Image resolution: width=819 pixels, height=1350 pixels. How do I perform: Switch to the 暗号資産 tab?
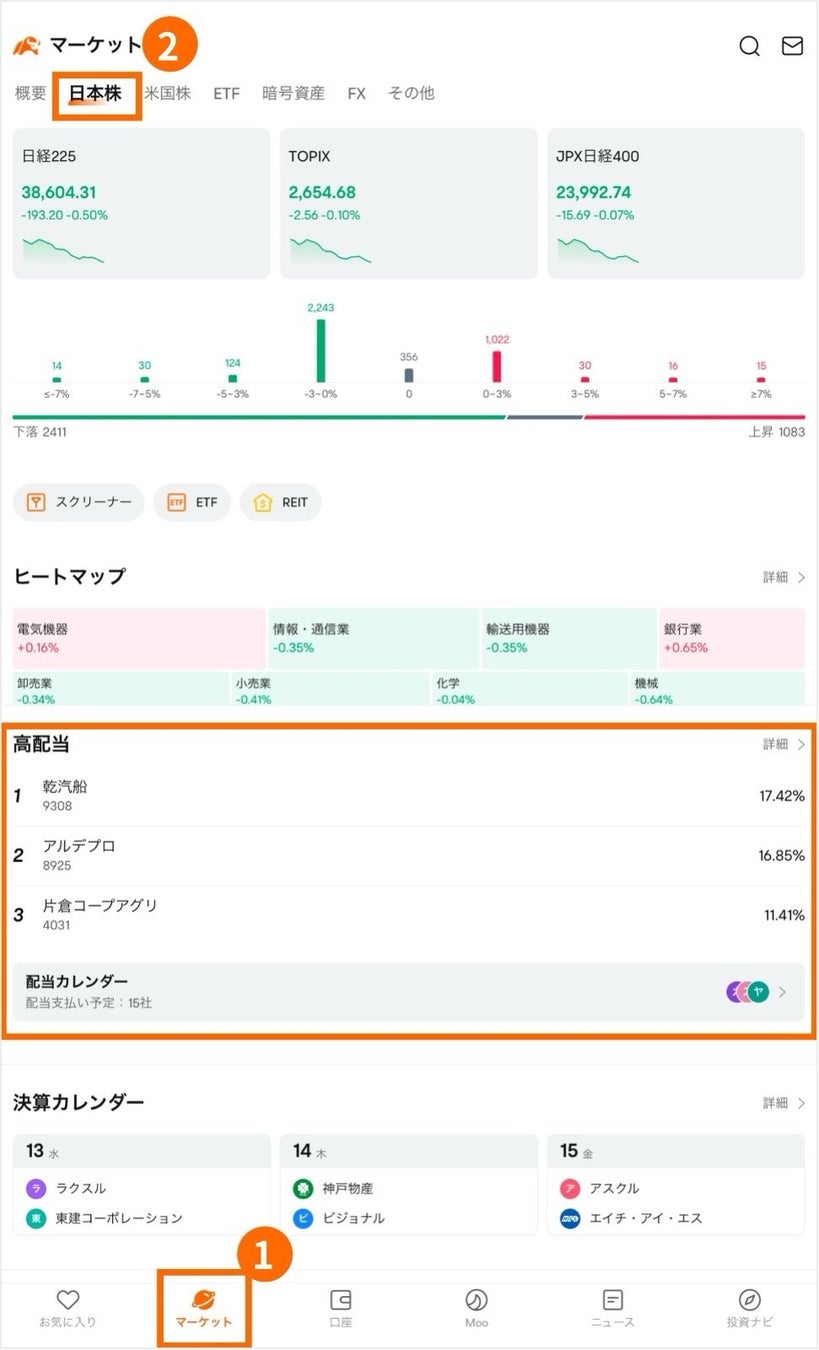[x=293, y=94]
